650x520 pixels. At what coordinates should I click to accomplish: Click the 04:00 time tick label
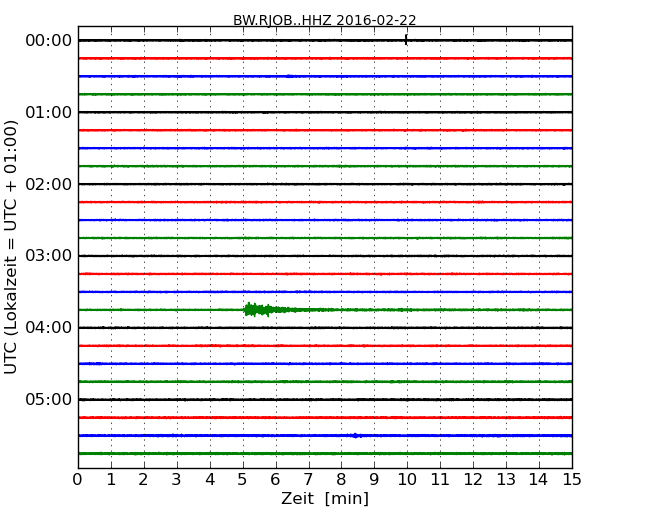[x=49, y=328]
